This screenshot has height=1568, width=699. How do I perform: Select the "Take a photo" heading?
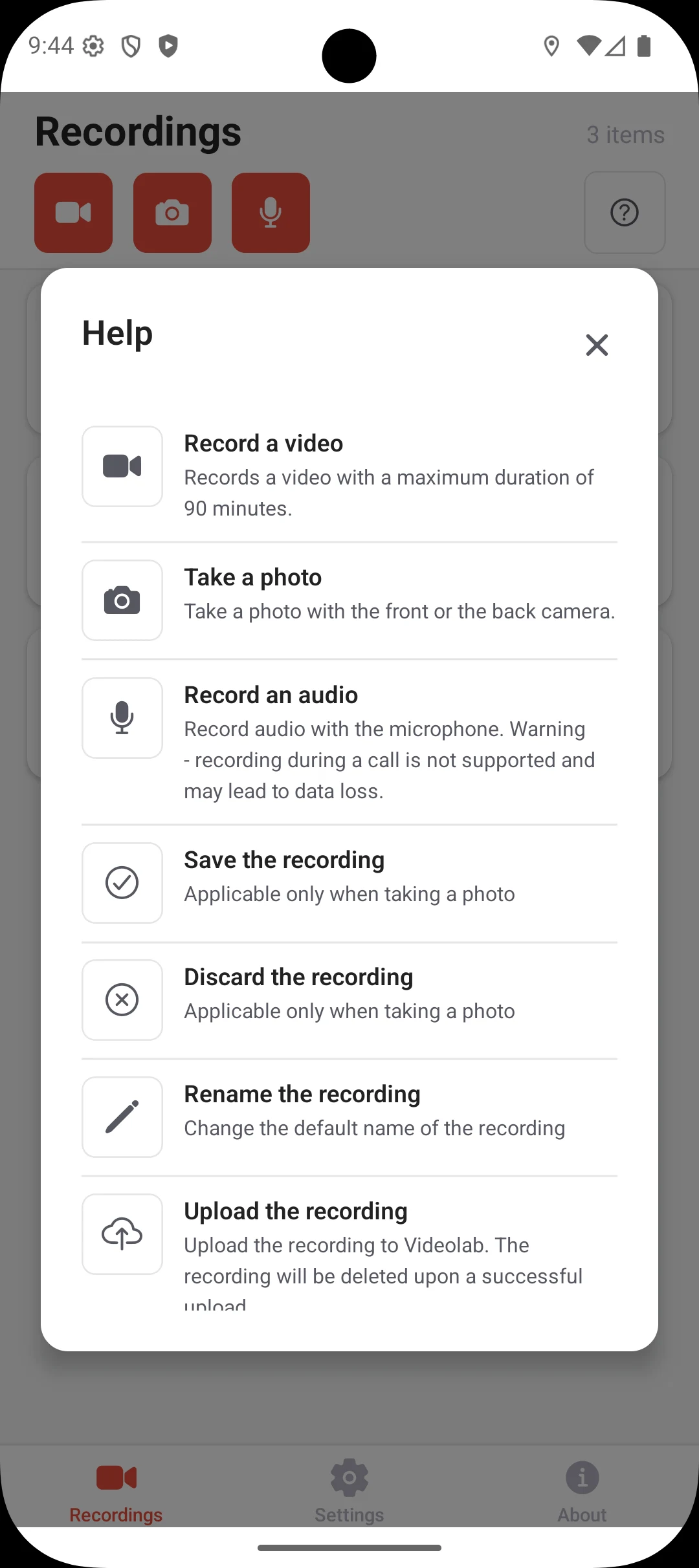click(253, 578)
